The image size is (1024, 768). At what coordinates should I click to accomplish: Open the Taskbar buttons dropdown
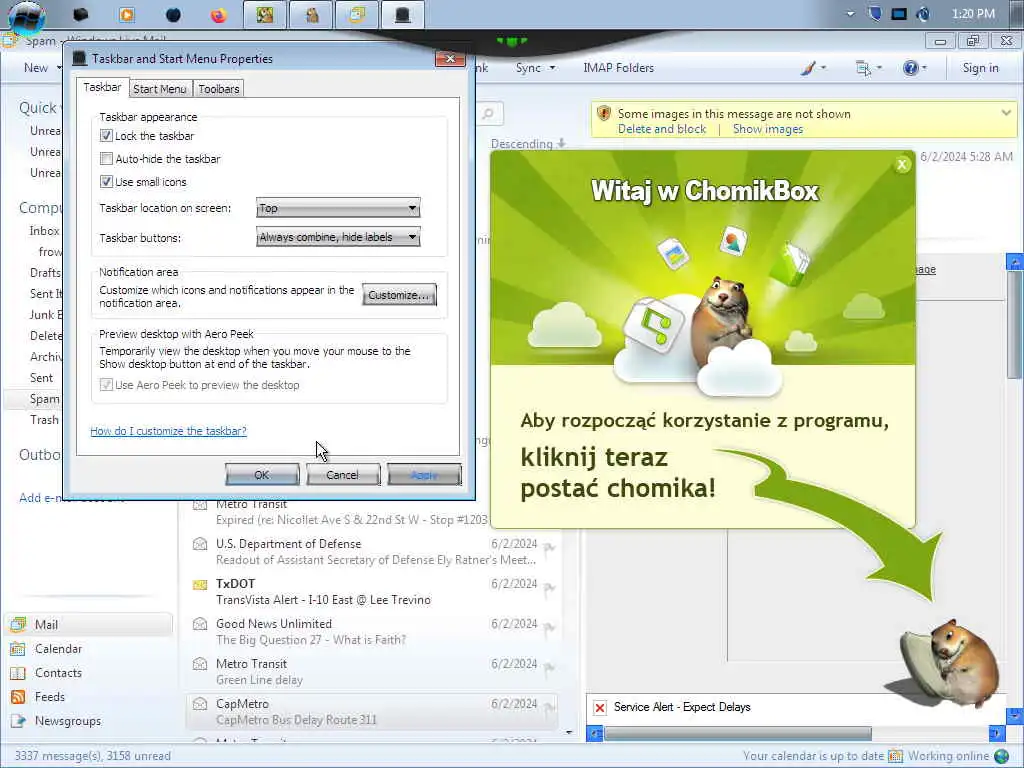338,237
